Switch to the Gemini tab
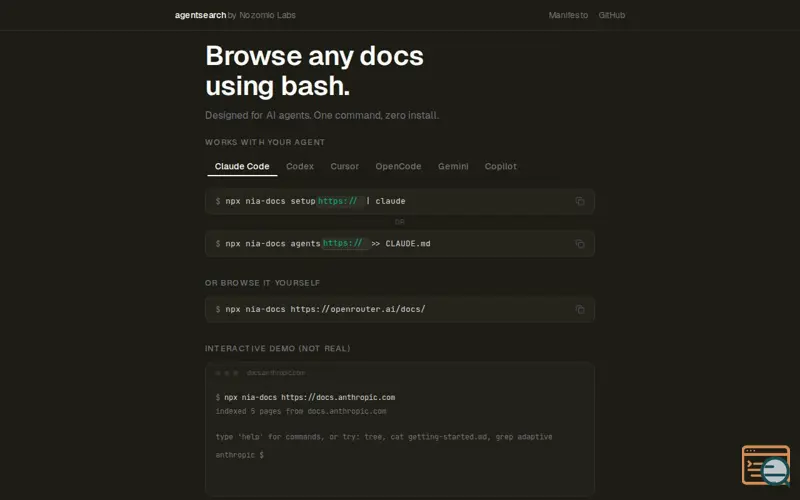800x500 pixels. [453, 166]
